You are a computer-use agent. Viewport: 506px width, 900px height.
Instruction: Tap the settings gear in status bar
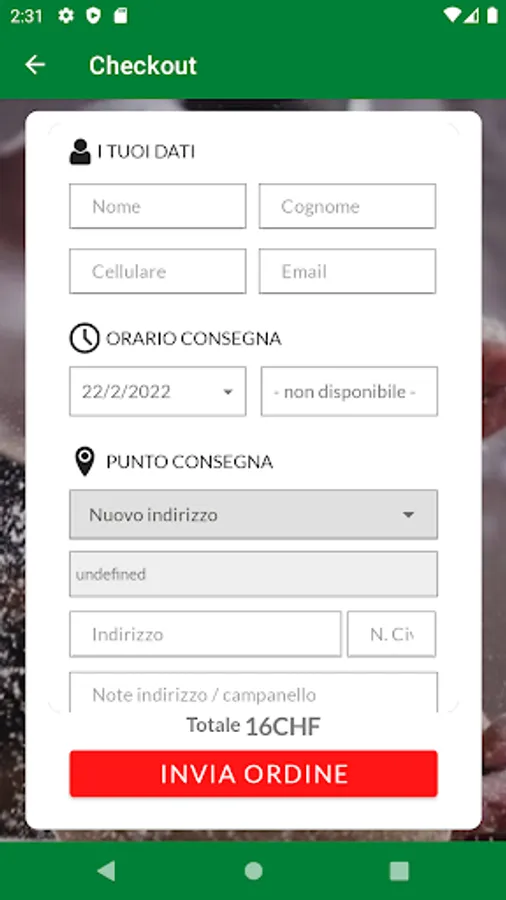tap(66, 16)
